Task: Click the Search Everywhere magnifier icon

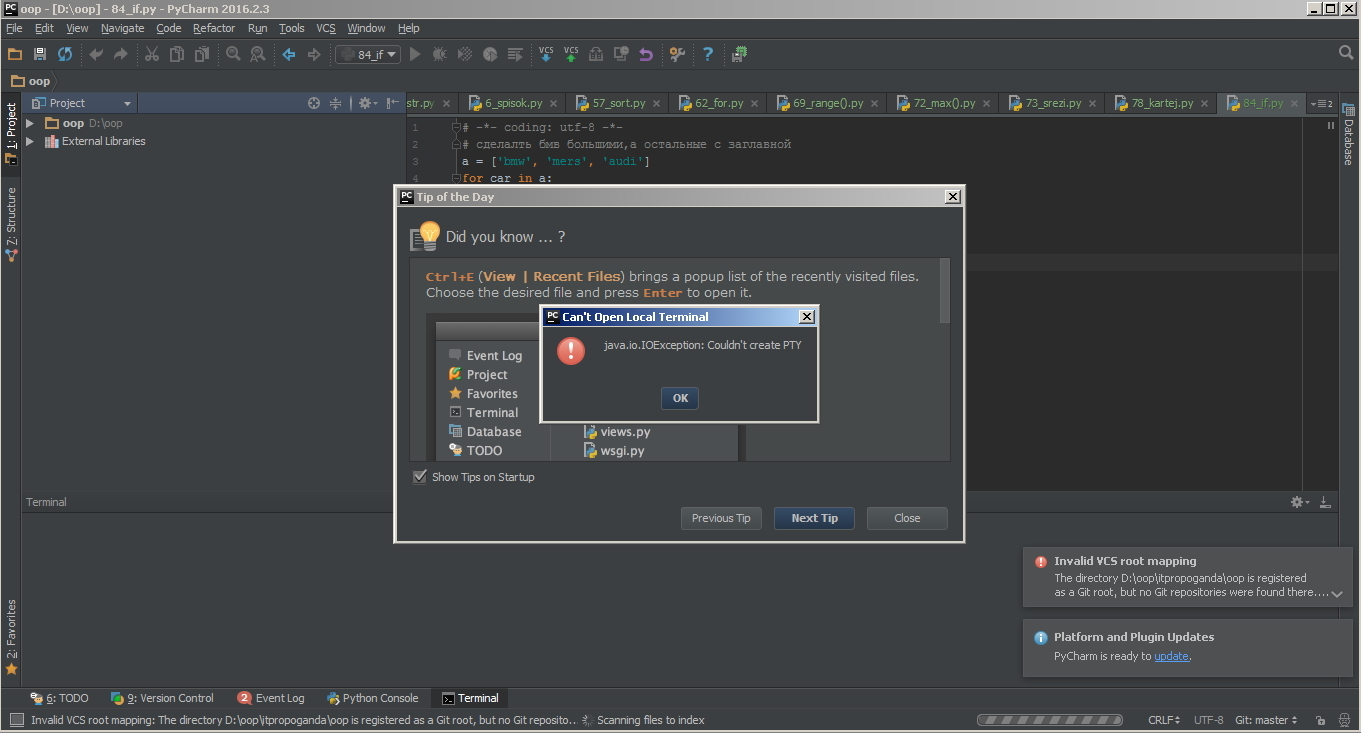Action: coord(1346,53)
